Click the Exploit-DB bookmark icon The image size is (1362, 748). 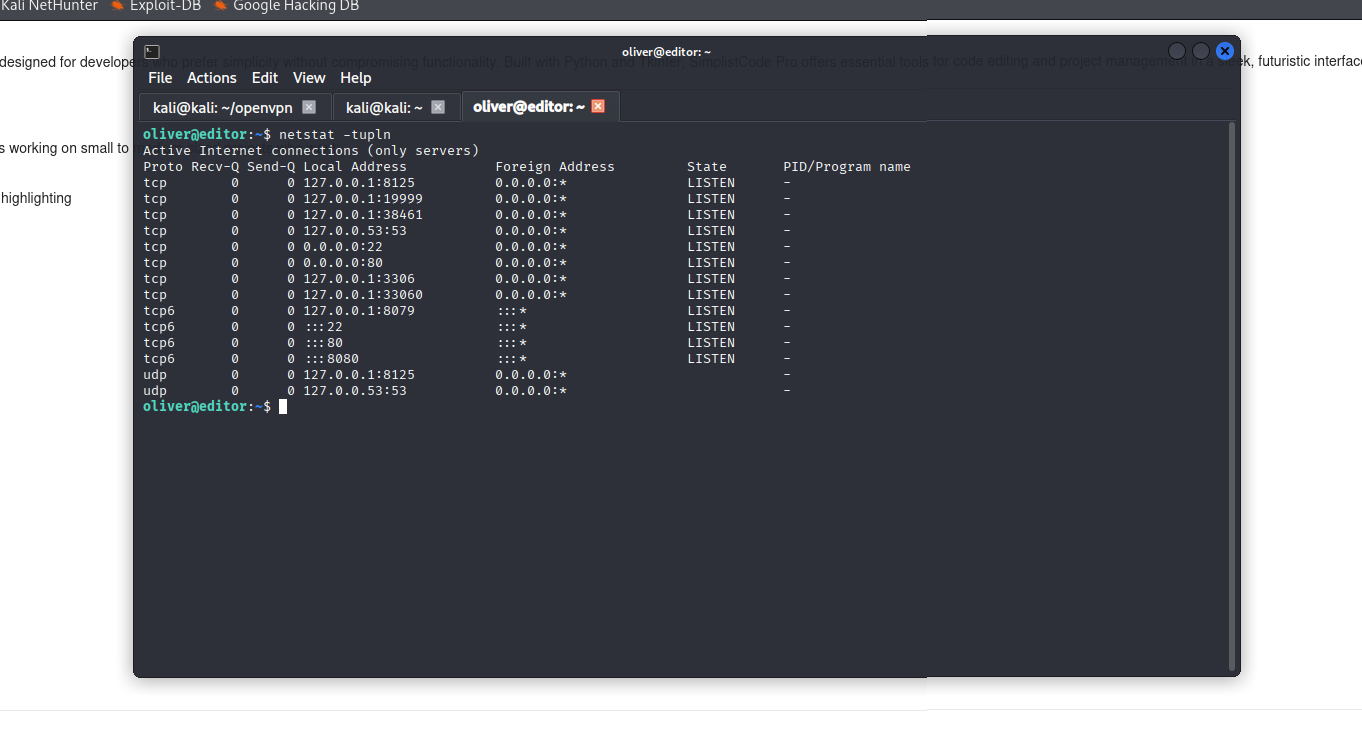point(117,6)
